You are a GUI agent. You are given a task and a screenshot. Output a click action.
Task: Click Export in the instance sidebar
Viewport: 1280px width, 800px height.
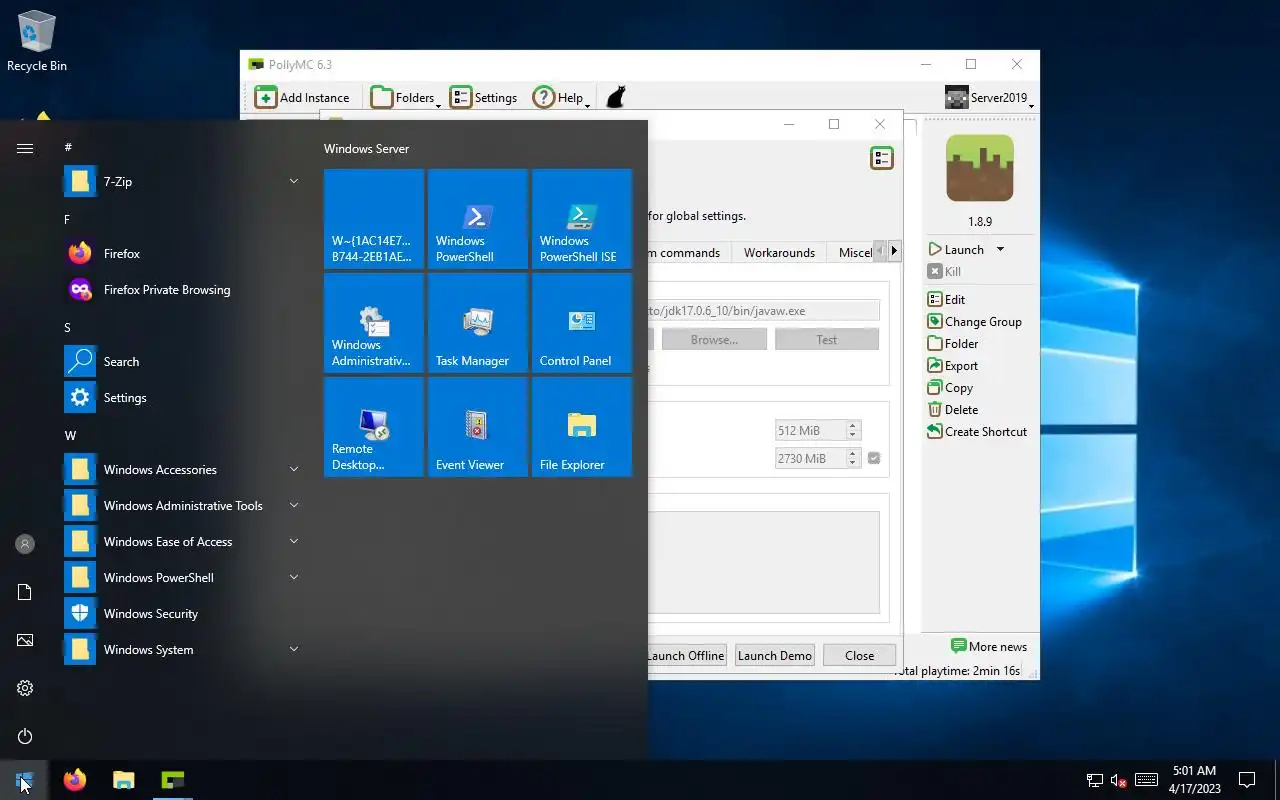tap(952, 365)
